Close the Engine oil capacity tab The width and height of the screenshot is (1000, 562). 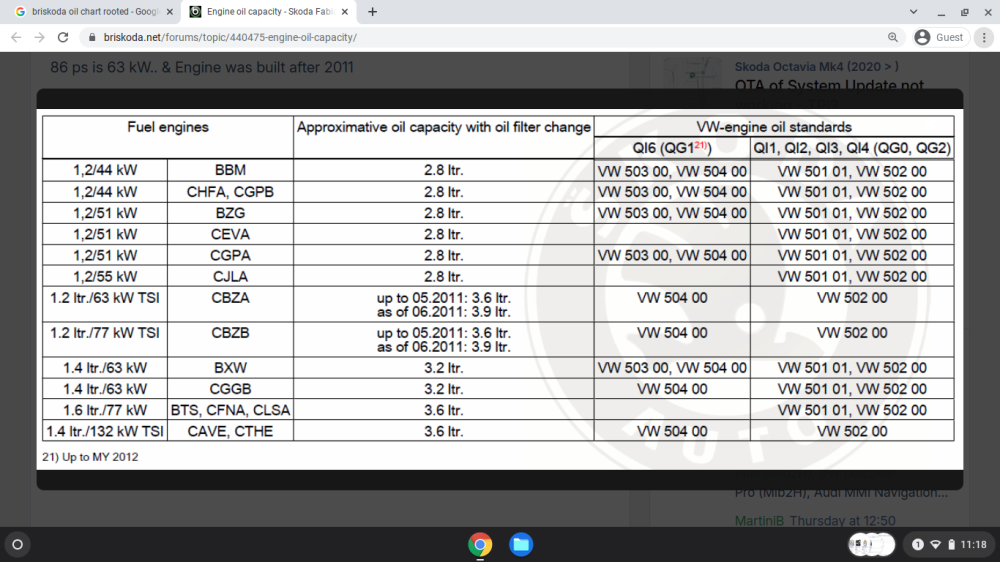[x=344, y=11]
